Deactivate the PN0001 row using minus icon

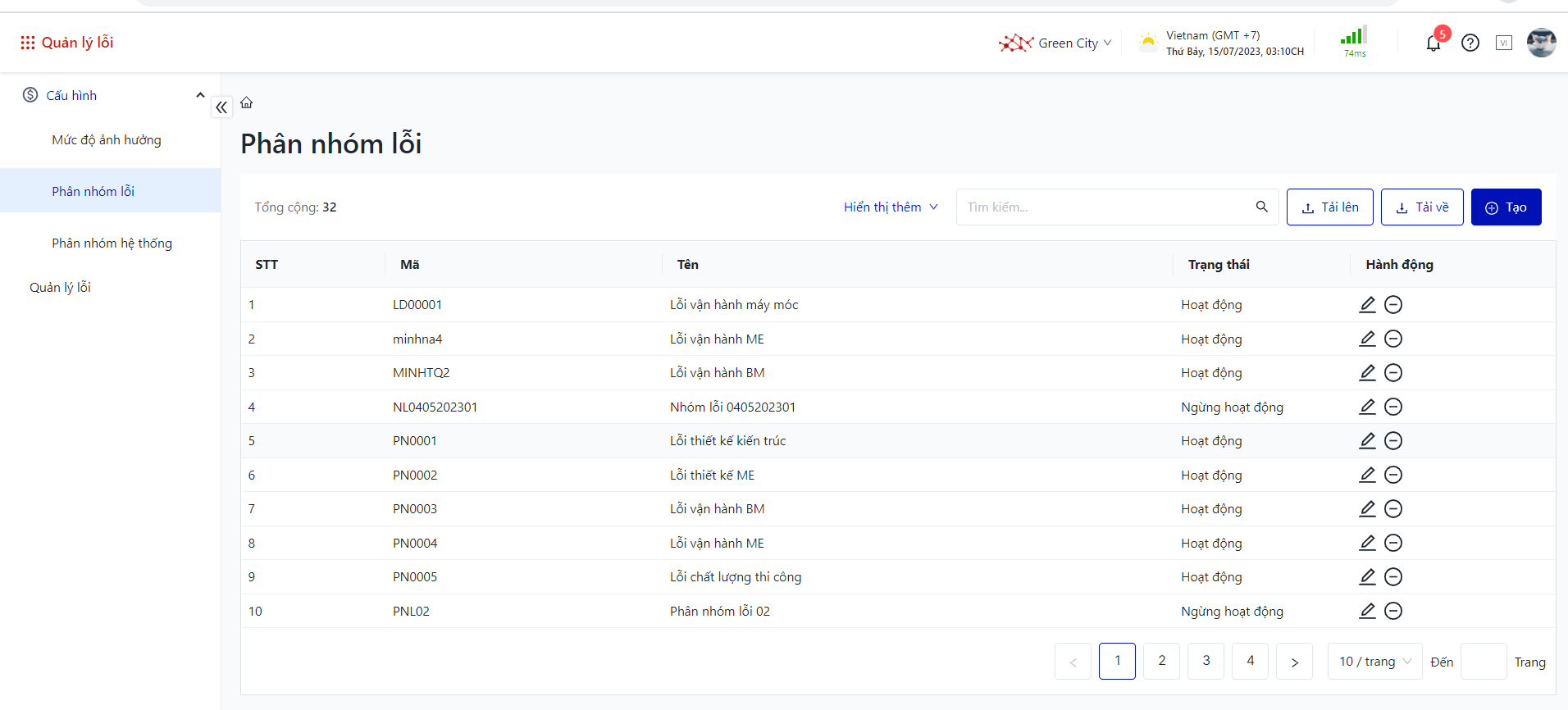click(1393, 441)
